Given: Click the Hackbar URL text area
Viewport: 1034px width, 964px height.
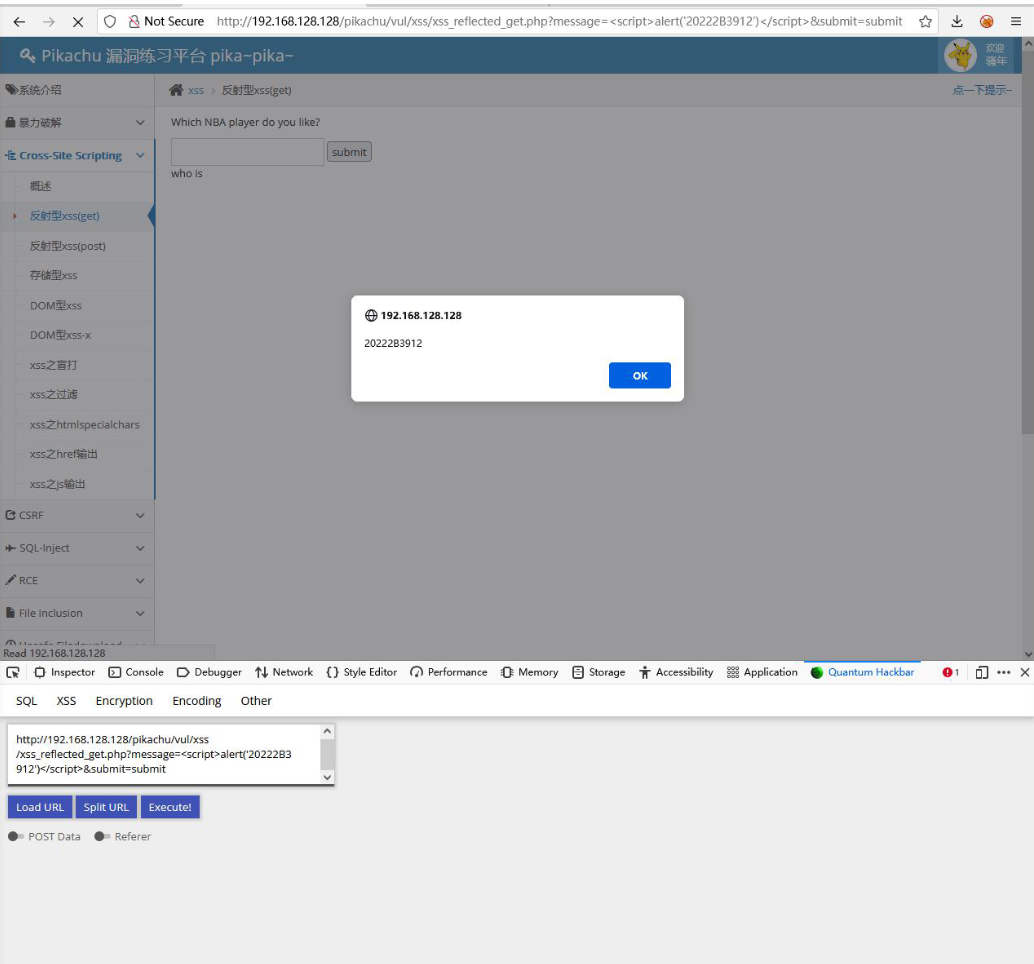Looking at the screenshot, I should coord(164,754).
